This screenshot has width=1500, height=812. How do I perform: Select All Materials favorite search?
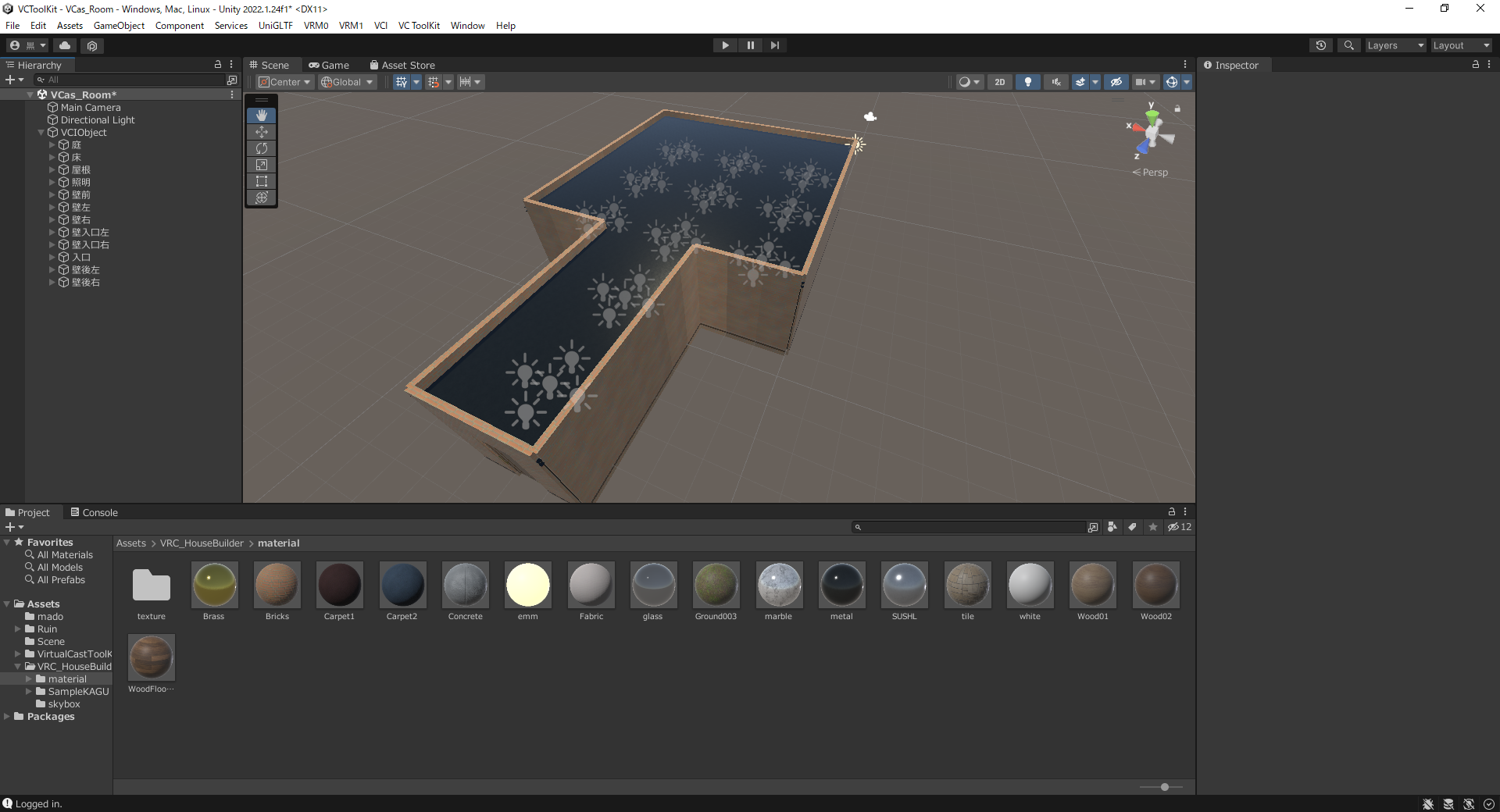[x=65, y=555]
